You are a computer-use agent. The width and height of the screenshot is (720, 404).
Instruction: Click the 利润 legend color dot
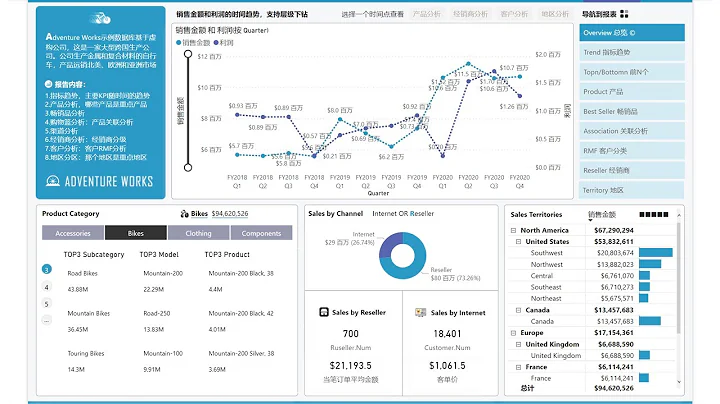pos(216,43)
